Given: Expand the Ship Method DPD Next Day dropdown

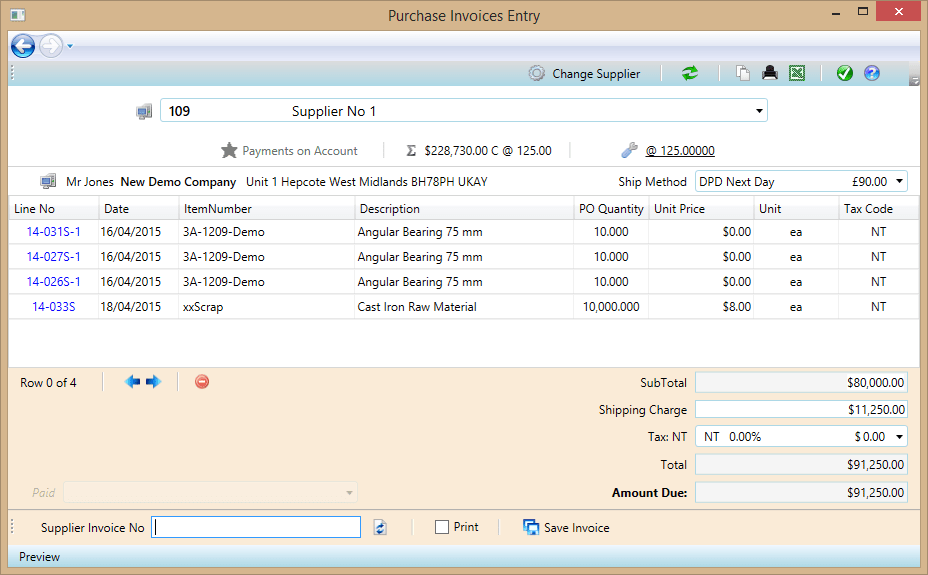Looking at the screenshot, I should (x=899, y=181).
